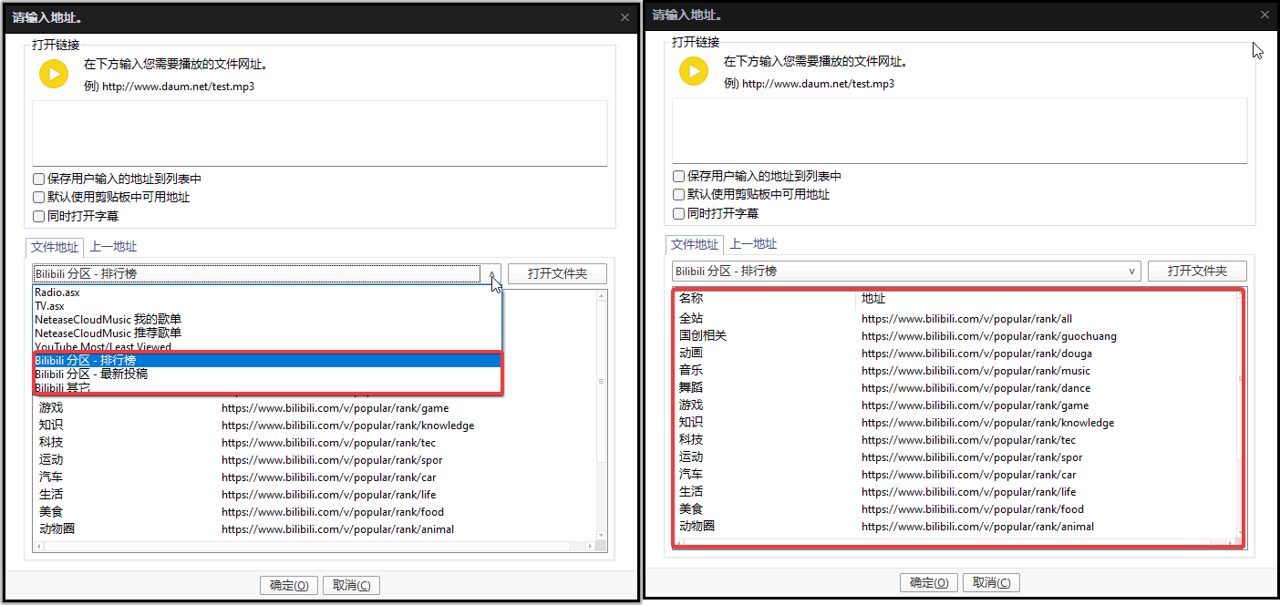Click the yellow play icon in right dialog
Screen dimensions: 1280x605
click(693, 71)
